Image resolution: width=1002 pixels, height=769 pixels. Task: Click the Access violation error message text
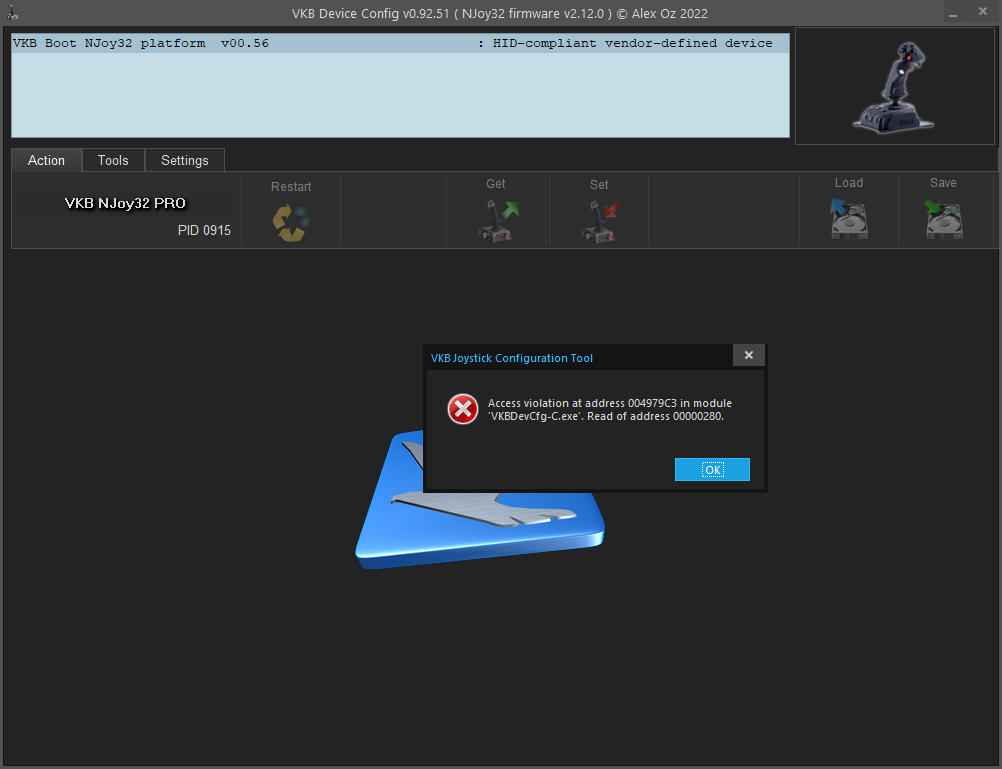coord(610,410)
